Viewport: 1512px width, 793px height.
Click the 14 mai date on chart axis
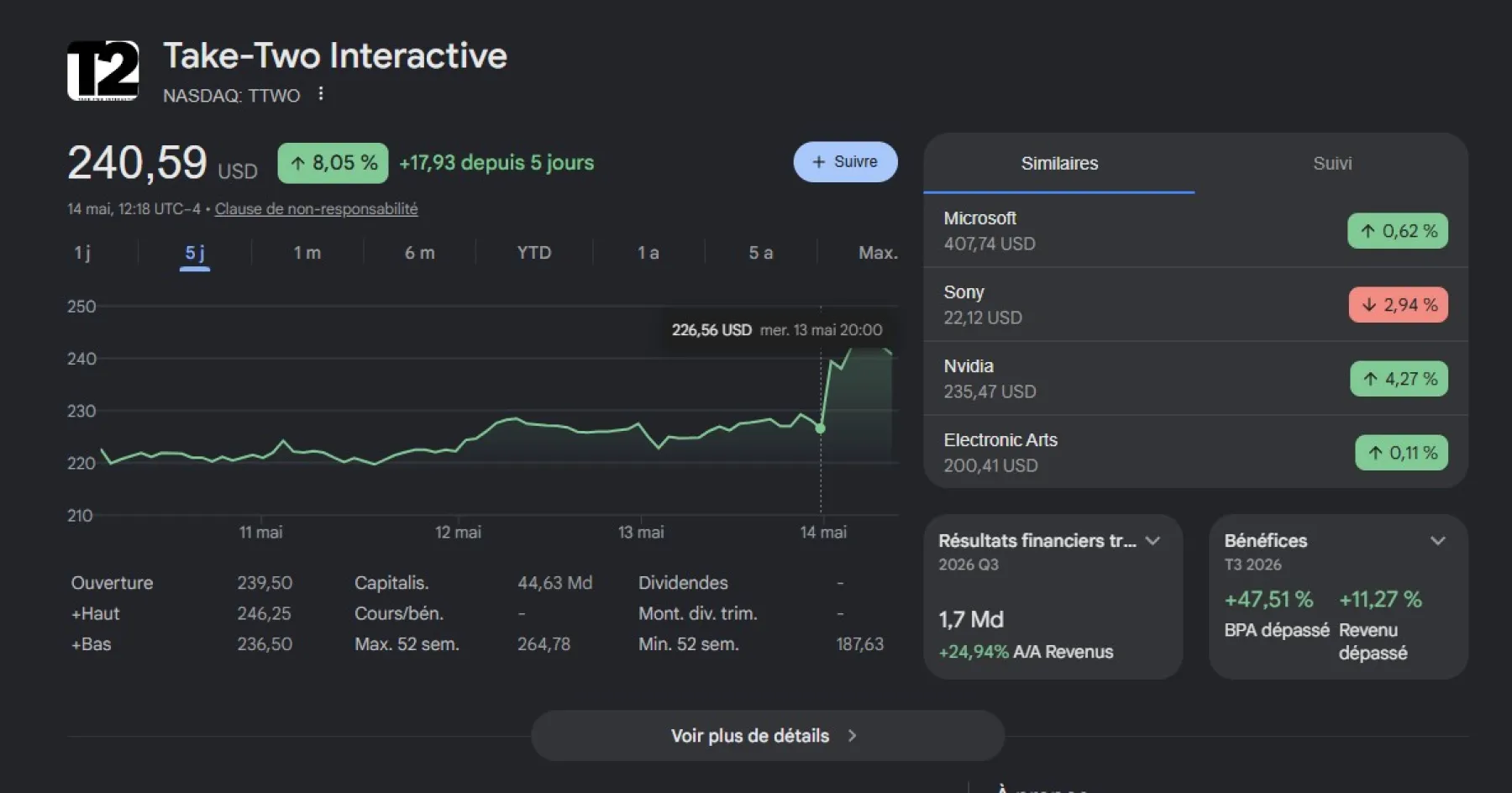pos(823,533)
